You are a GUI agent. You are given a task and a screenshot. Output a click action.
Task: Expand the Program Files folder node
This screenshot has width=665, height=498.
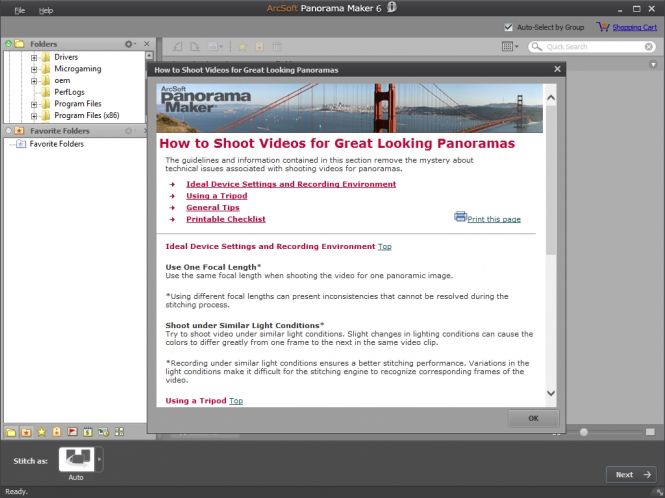click(x=34, y=104)
